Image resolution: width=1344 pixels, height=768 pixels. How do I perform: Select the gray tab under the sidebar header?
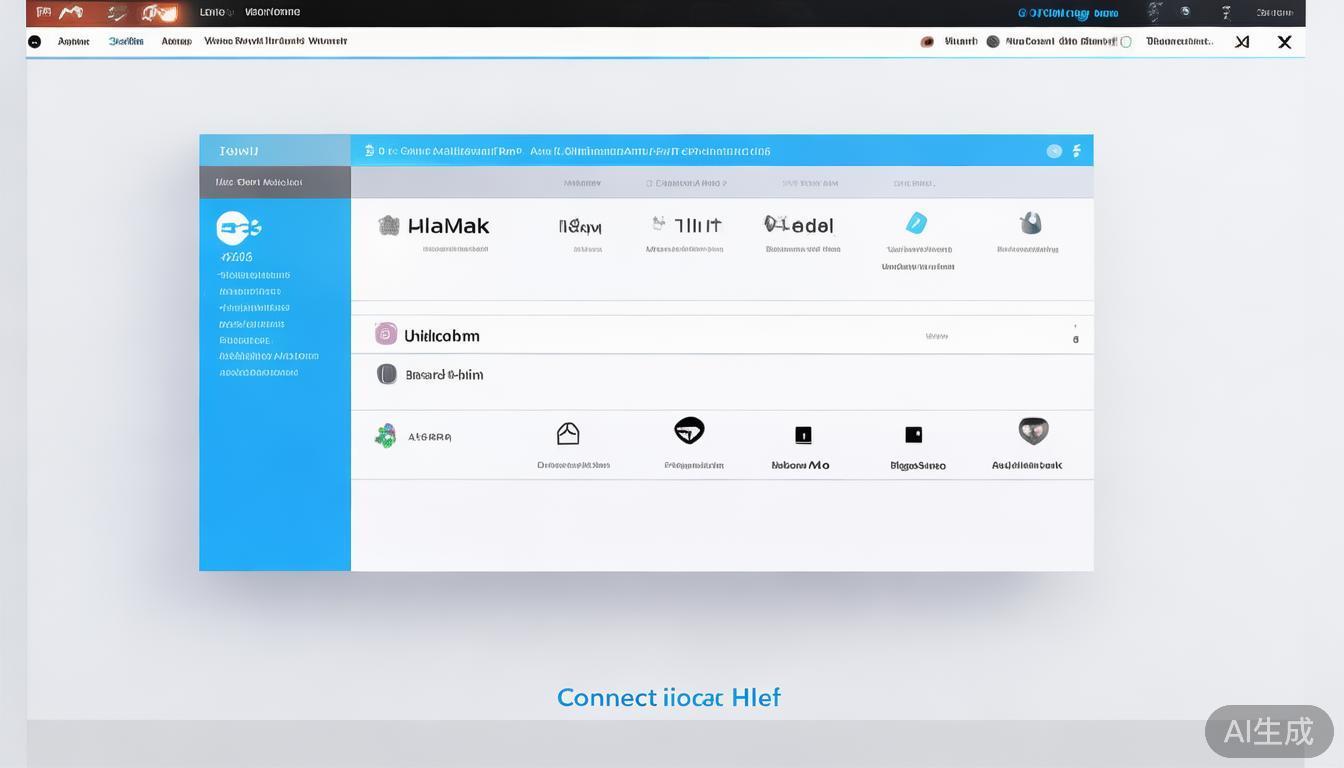[x=275, y=182]
